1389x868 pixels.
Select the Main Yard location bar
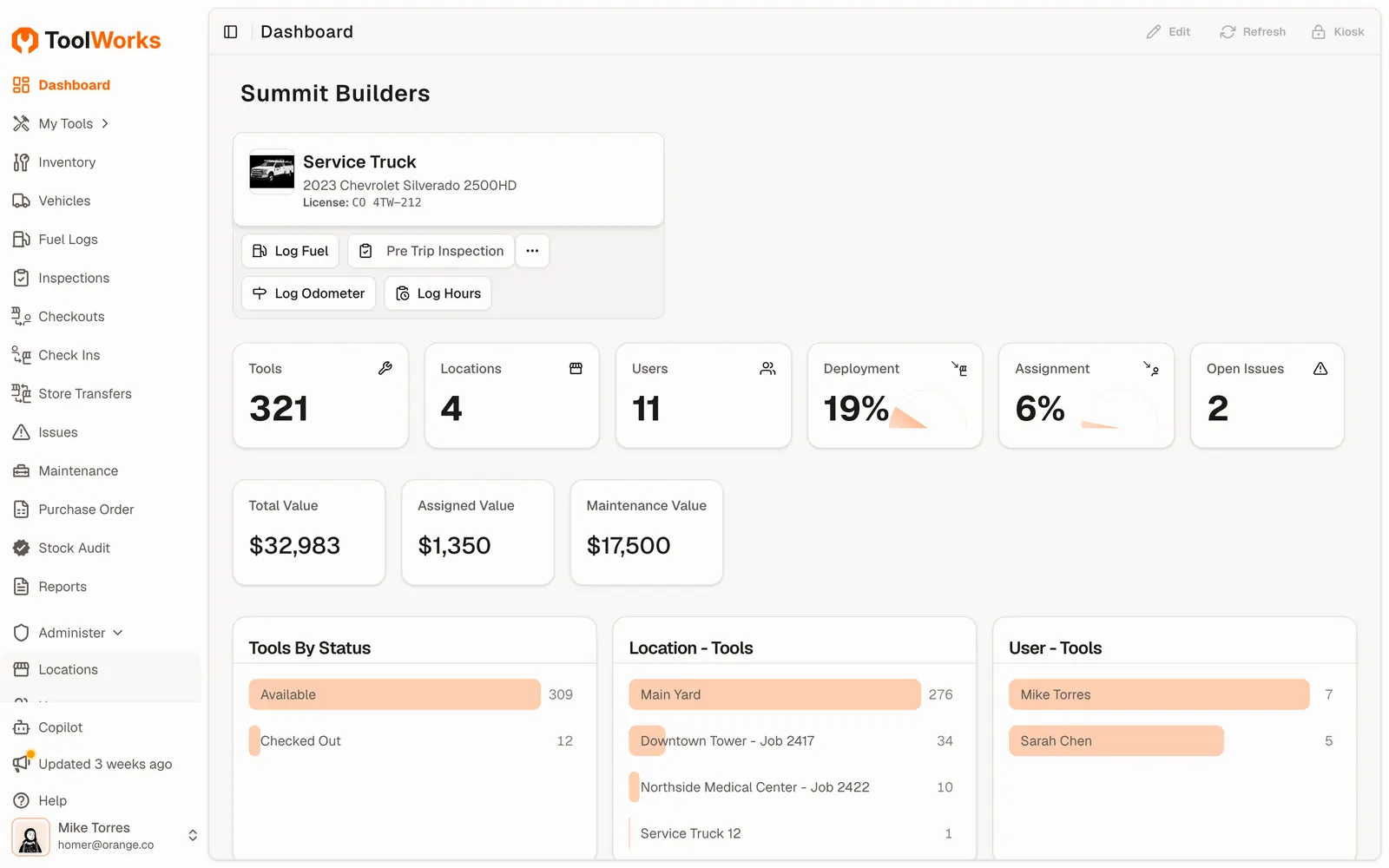tap(774, 694)
